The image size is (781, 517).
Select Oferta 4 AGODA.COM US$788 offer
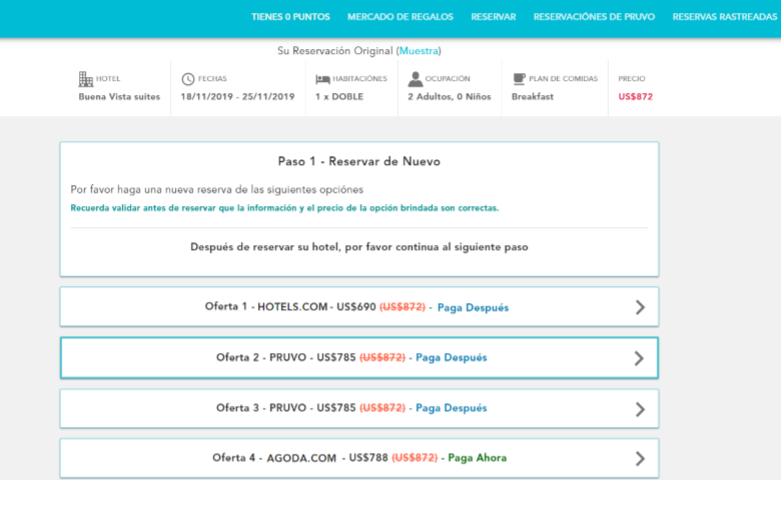coord(359,458)
